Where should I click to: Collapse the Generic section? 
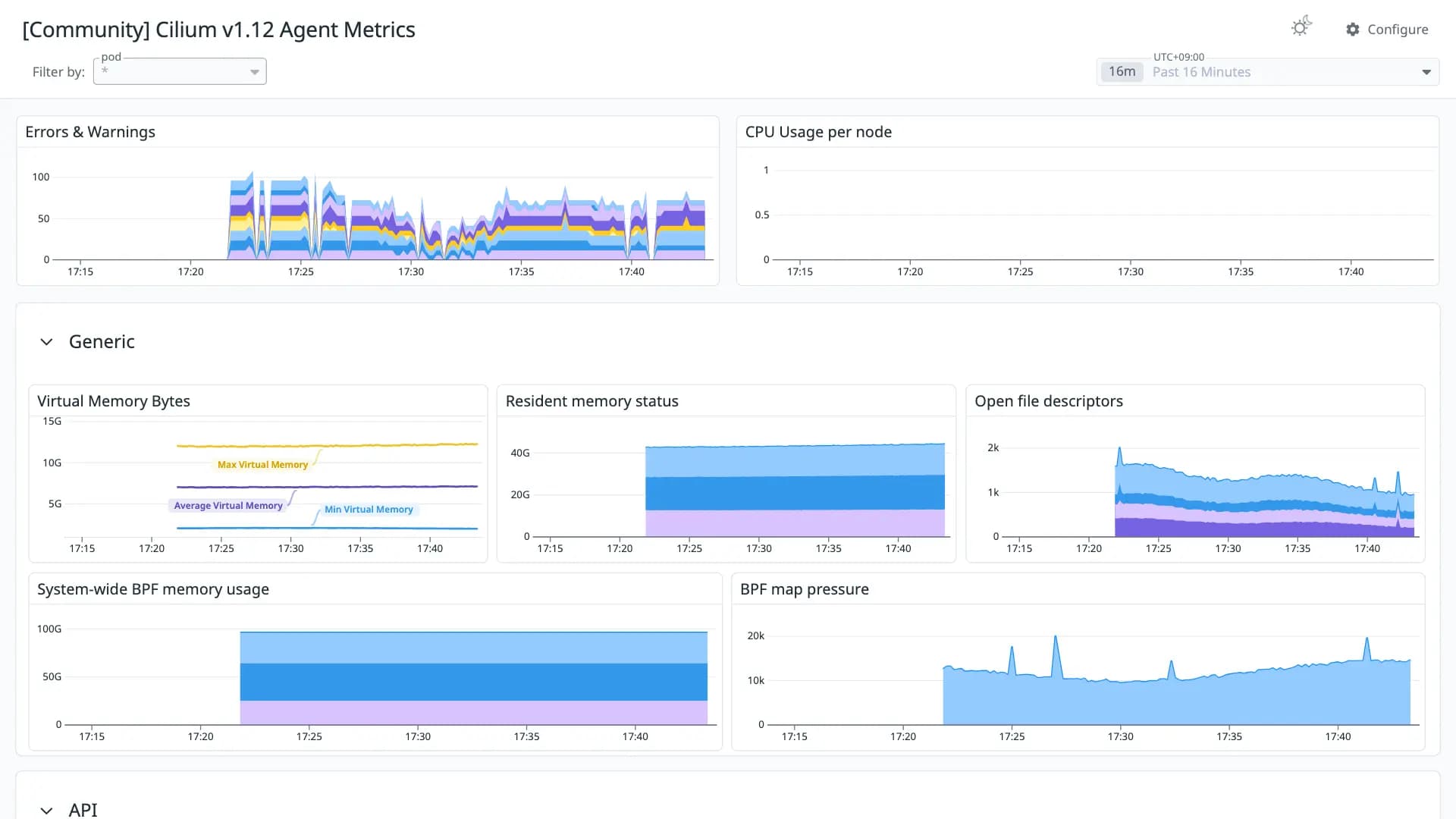[46, 342]
